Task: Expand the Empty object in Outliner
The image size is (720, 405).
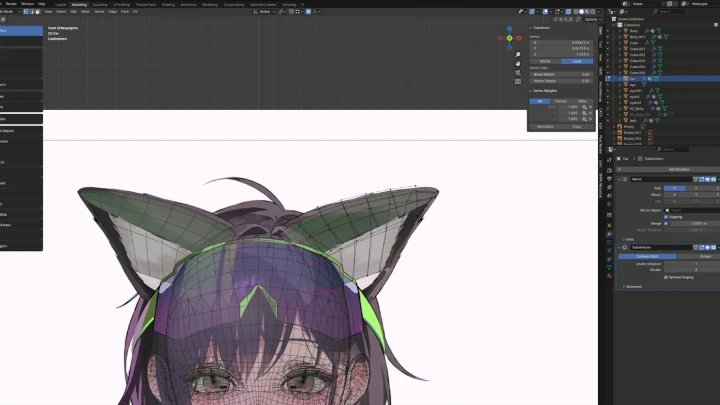Action: point(614,126)
